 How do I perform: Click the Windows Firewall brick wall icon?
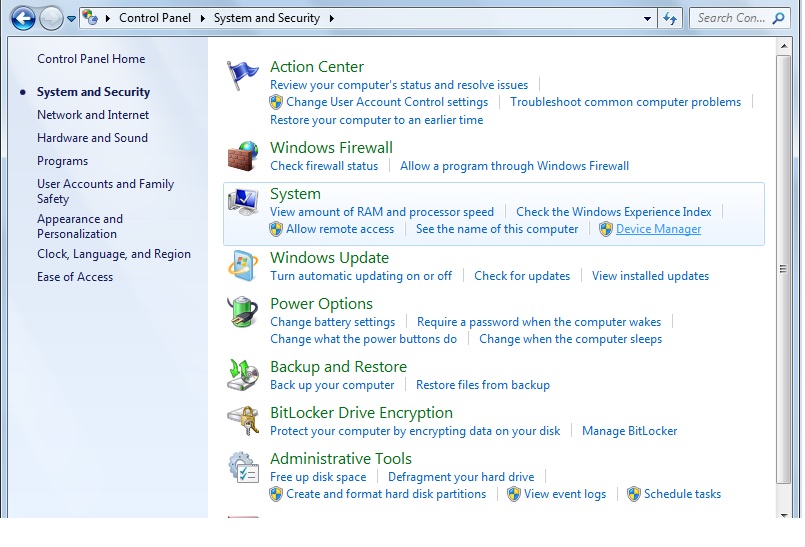coord(243,156)
